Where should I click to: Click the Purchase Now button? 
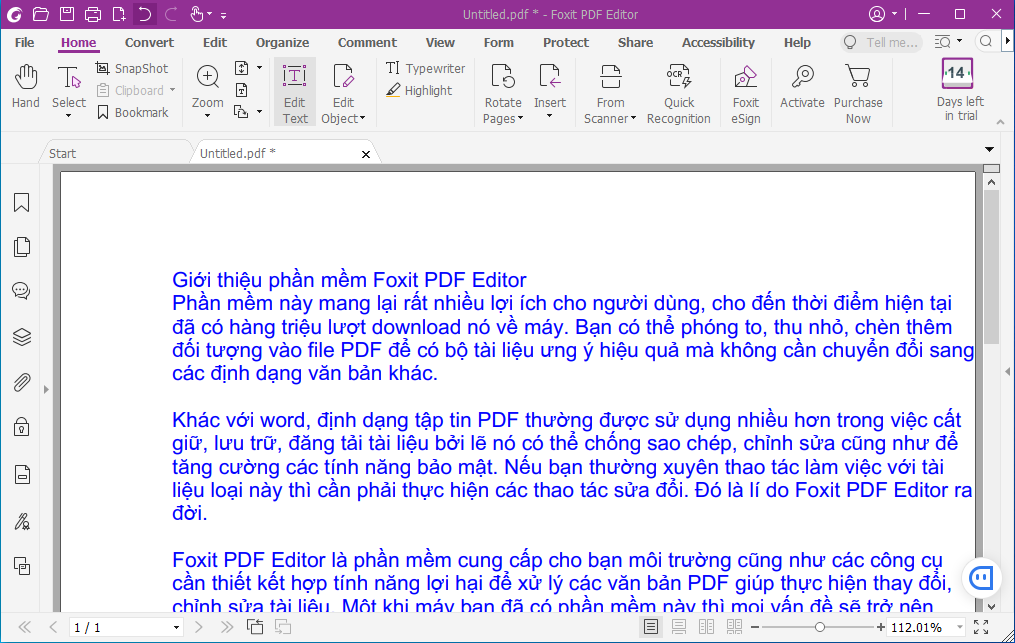[858, 92]
